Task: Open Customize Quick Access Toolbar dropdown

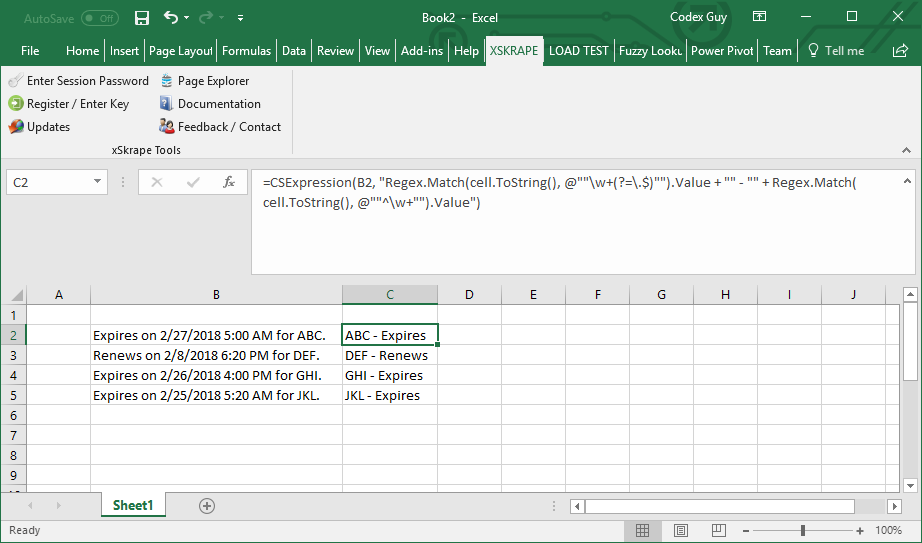Action: point(241,18)
